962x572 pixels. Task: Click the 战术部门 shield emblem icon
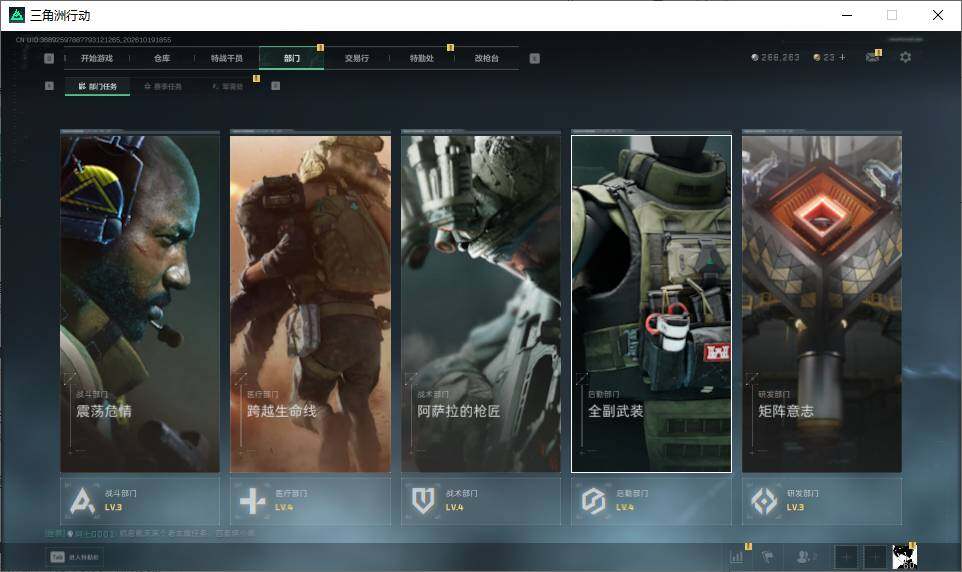pyautogui.click(x=423, y=501)
